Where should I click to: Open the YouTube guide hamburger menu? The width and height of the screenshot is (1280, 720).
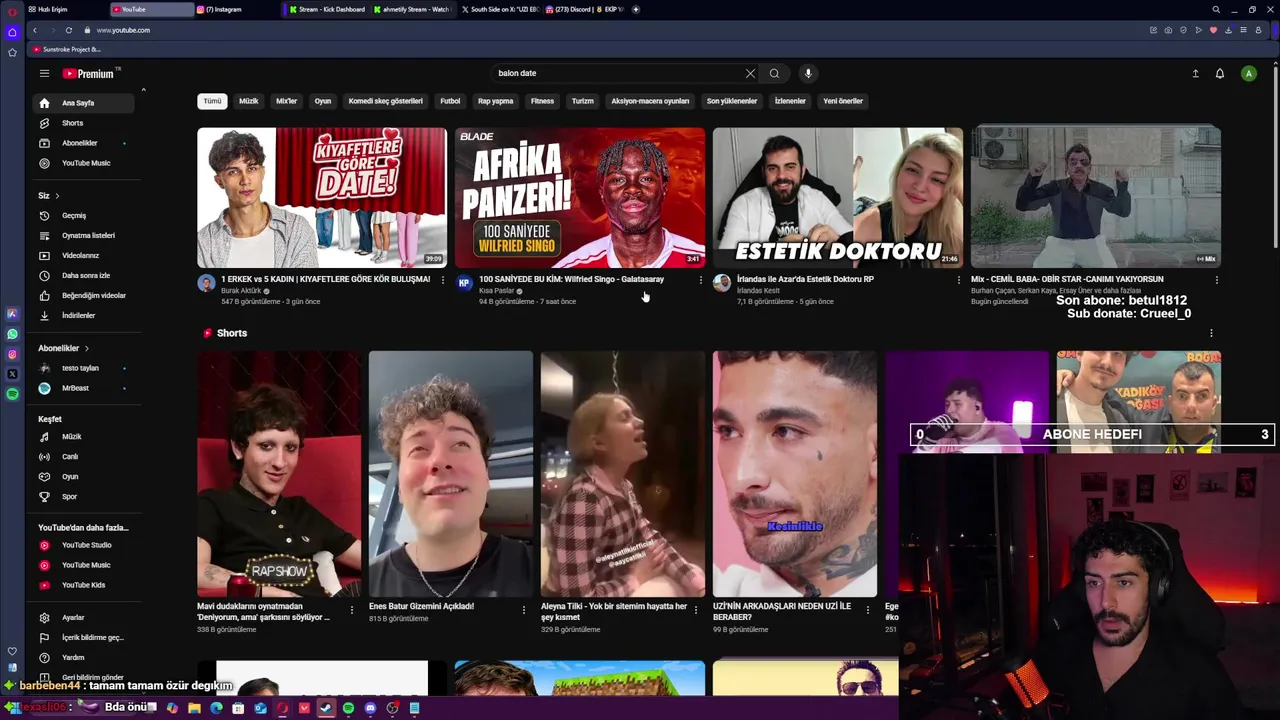pos(44,73)
